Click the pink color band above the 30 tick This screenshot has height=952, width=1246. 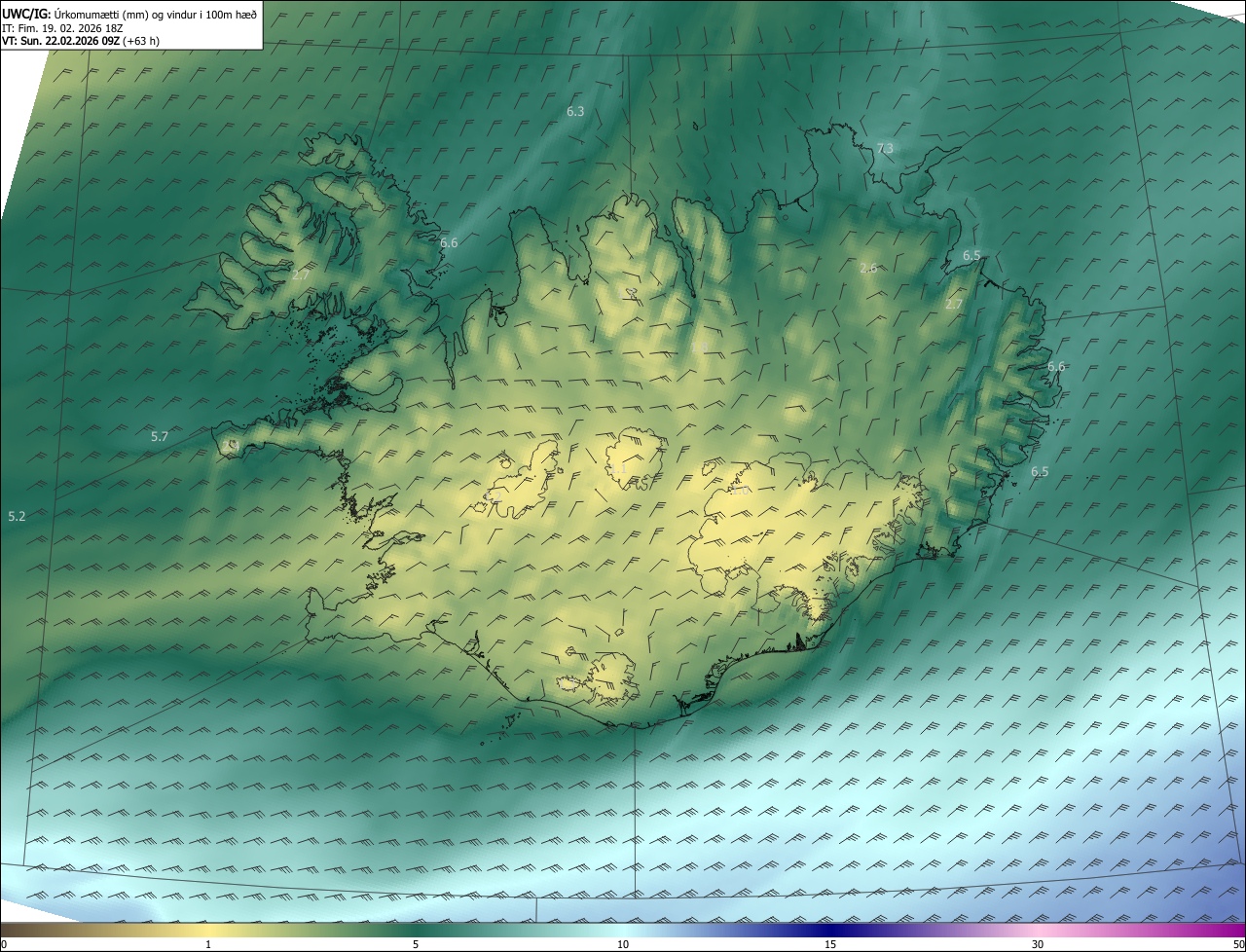[1038, 930]
